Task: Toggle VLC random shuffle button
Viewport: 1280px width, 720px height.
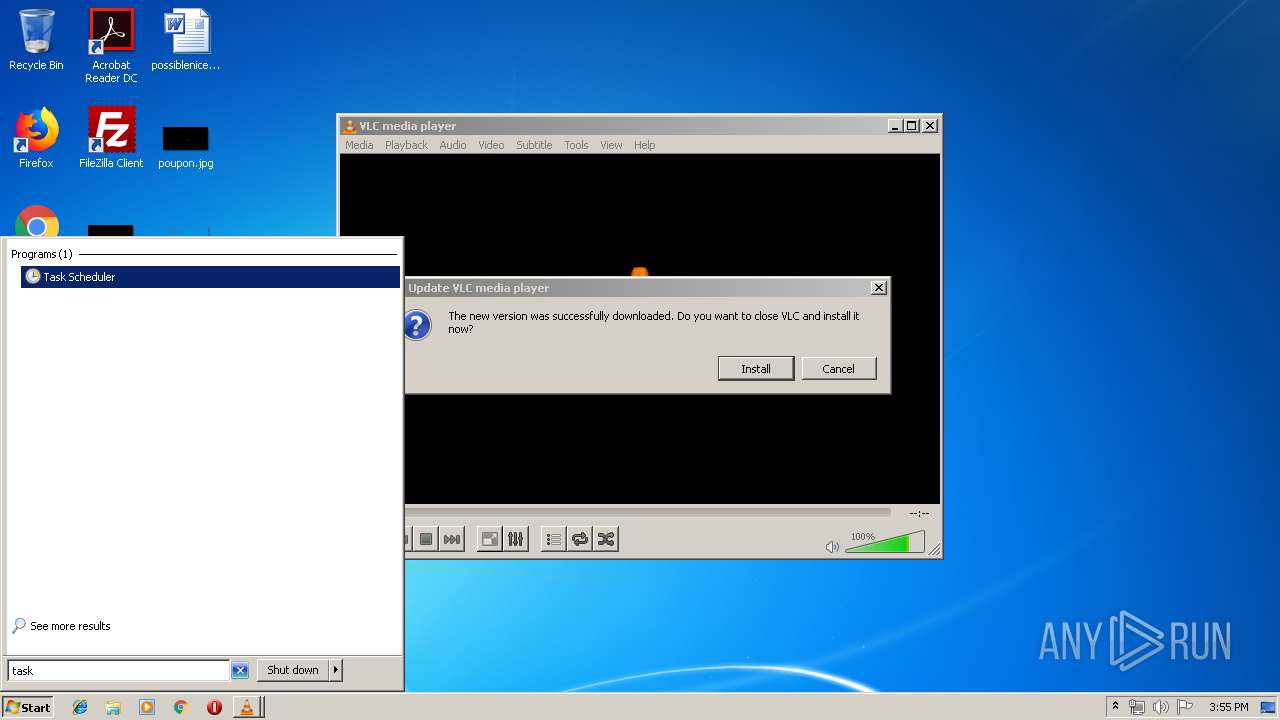Action: pos(606,539)
